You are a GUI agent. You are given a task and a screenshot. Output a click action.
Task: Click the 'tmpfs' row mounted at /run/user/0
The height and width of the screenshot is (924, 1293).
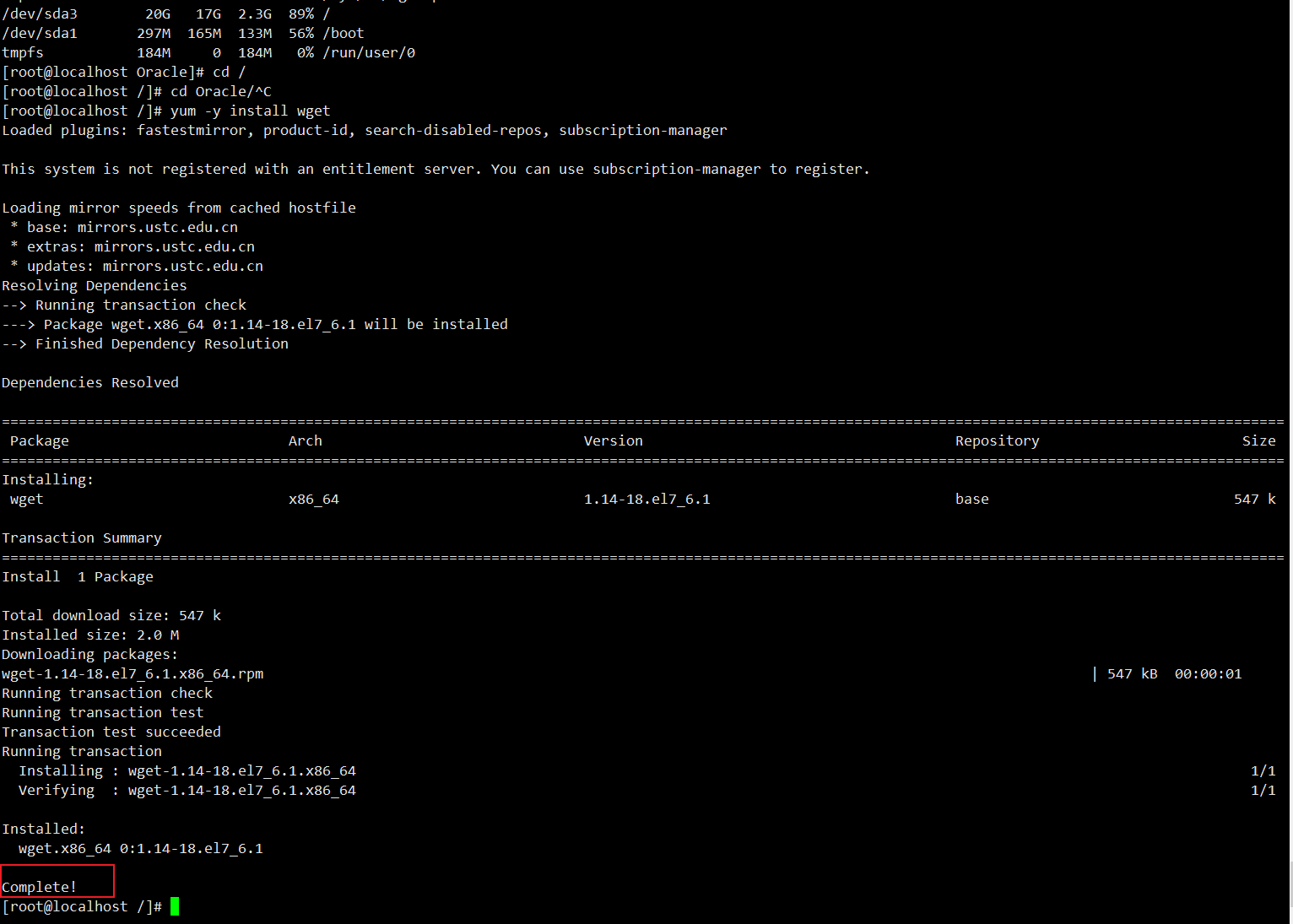click(x=208, y=52)
